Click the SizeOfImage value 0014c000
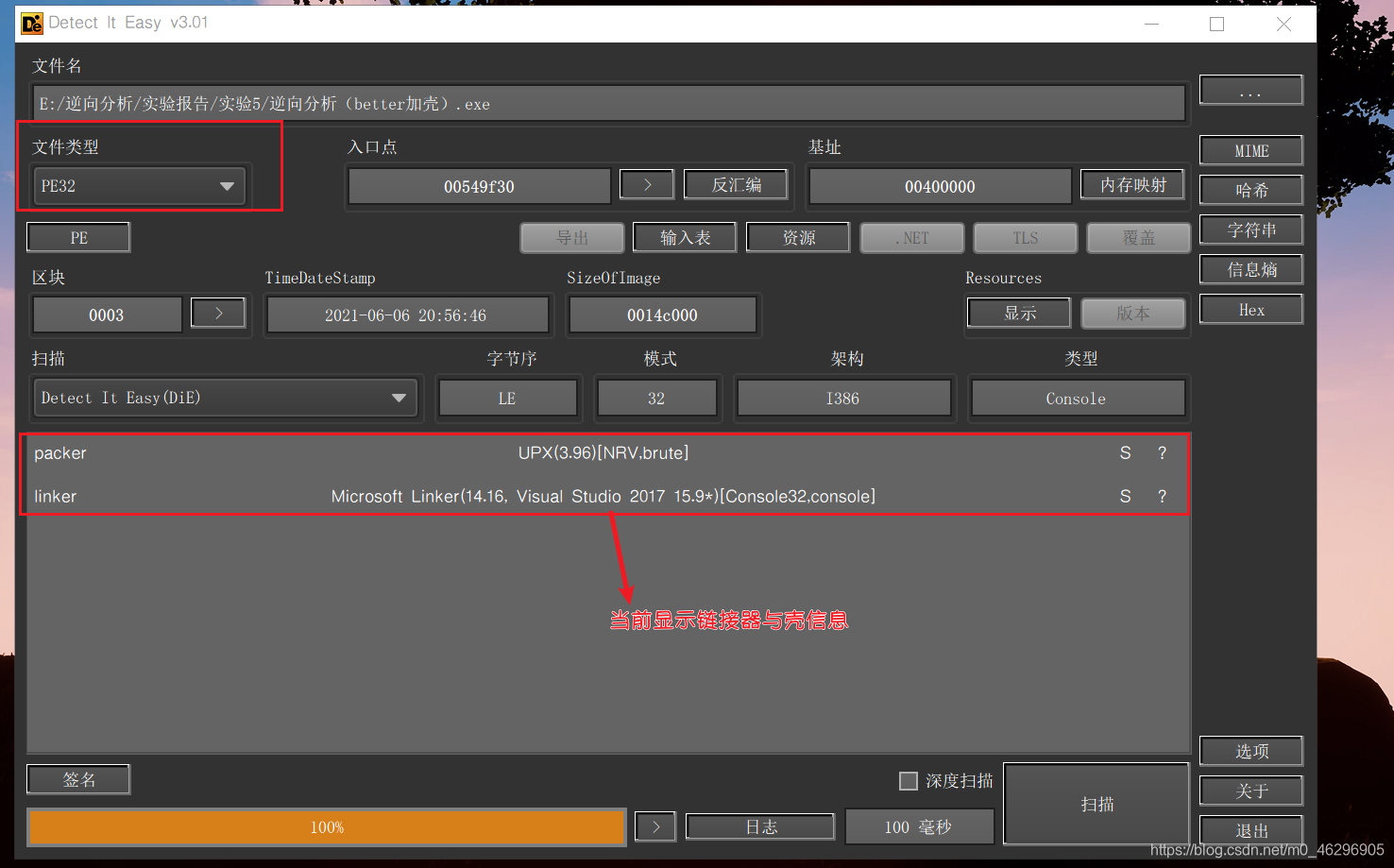The width and height of the screenshot is (1394, 868). (662, 315)
